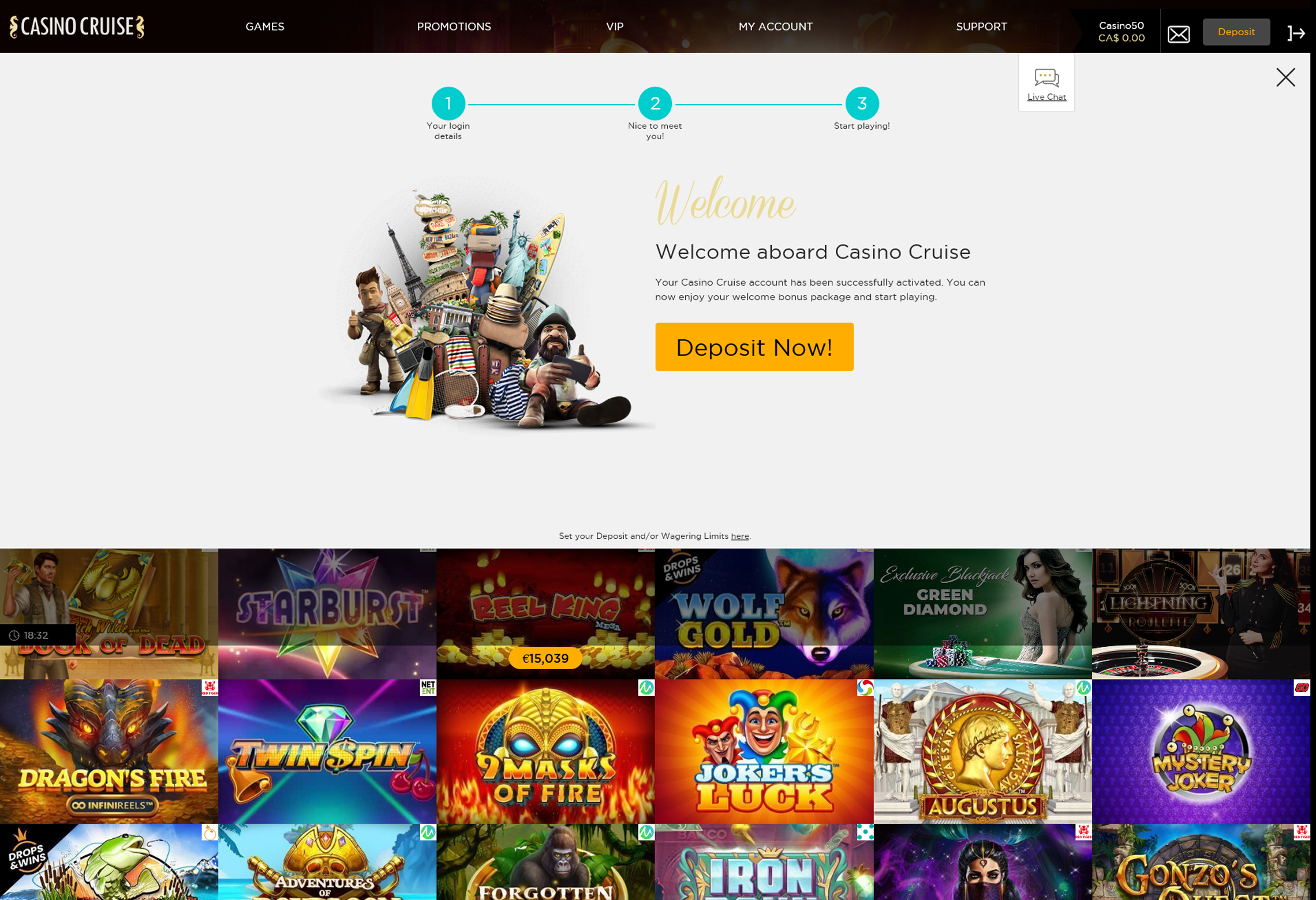The height and width of the screenshot is (900, 1316).
Task: Open the GAMES menu
Action: pos(265,27)
